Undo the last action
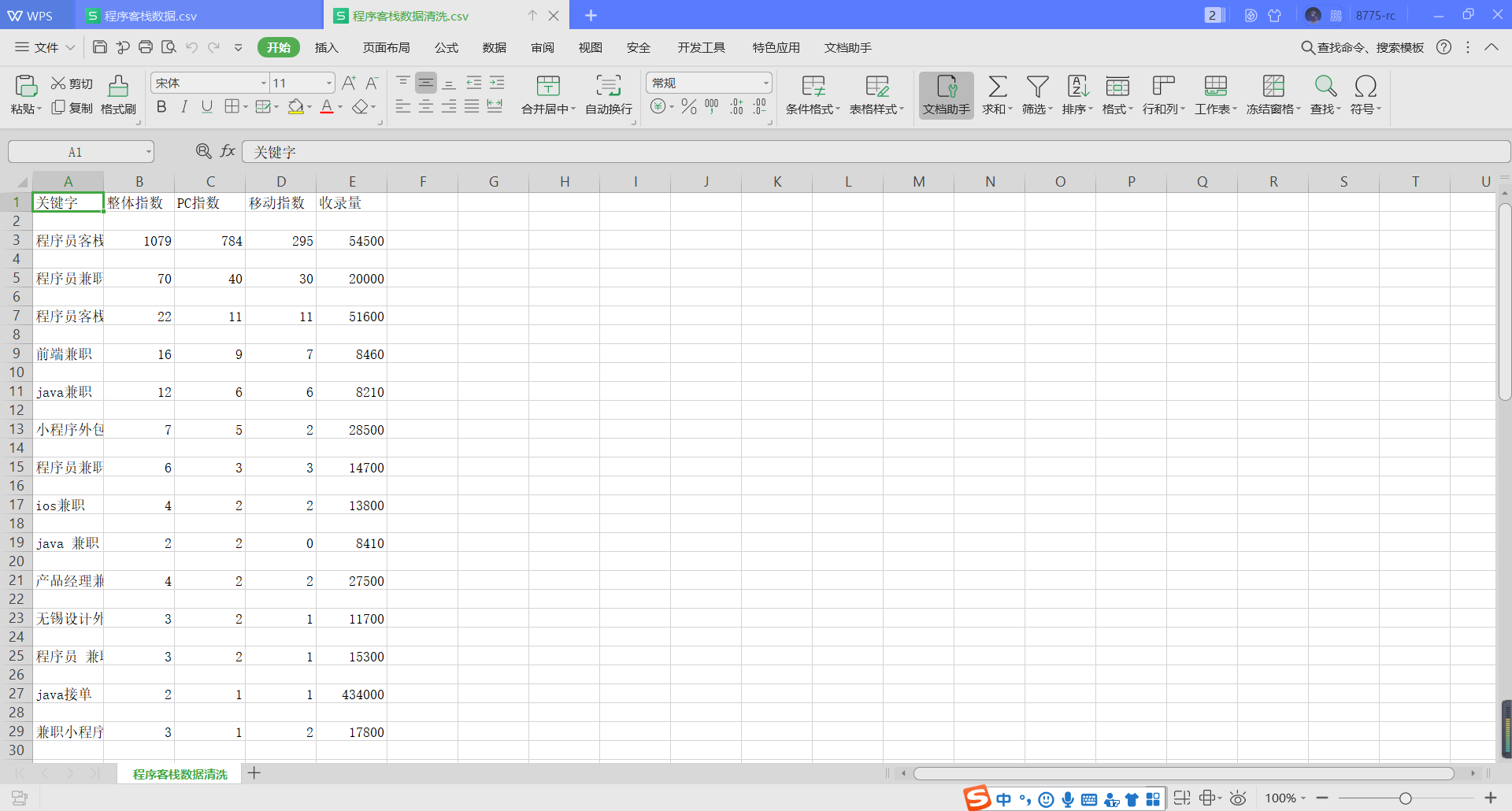 (x=191, y=47)
